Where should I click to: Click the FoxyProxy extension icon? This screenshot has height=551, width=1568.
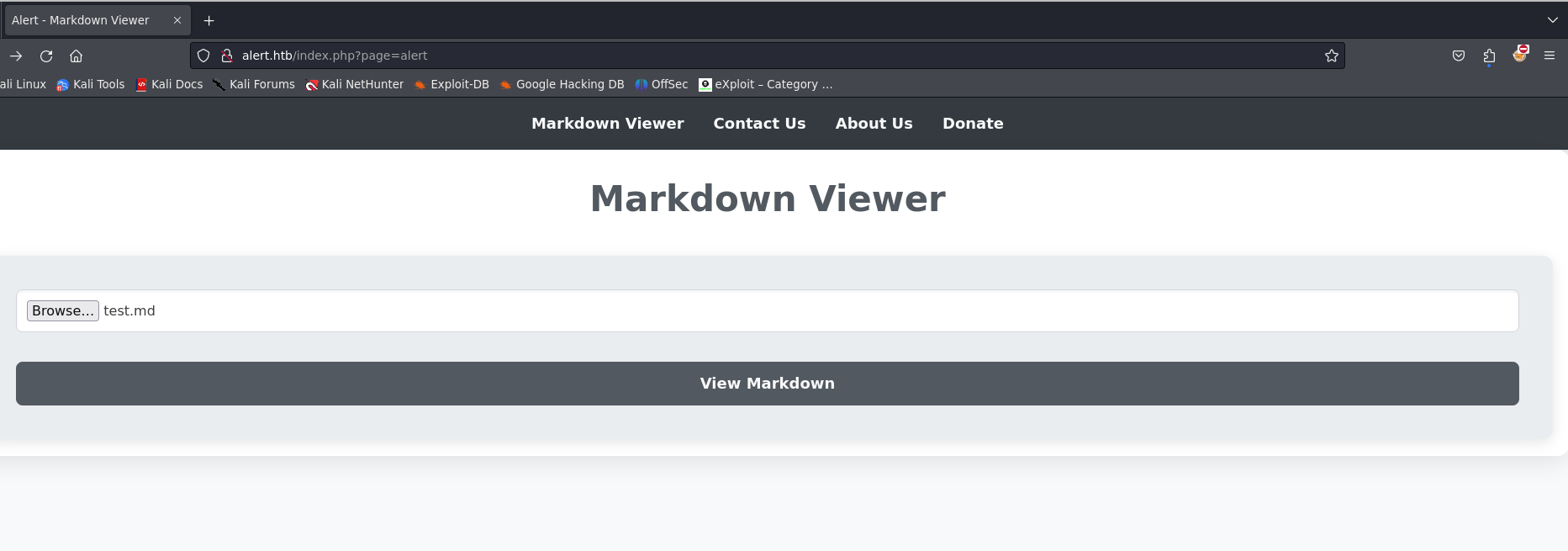(1519, 55)
